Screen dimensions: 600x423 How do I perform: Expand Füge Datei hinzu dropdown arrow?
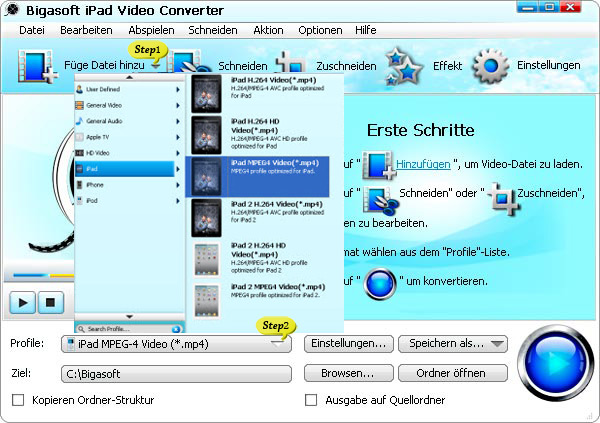[x=155, y=66]
